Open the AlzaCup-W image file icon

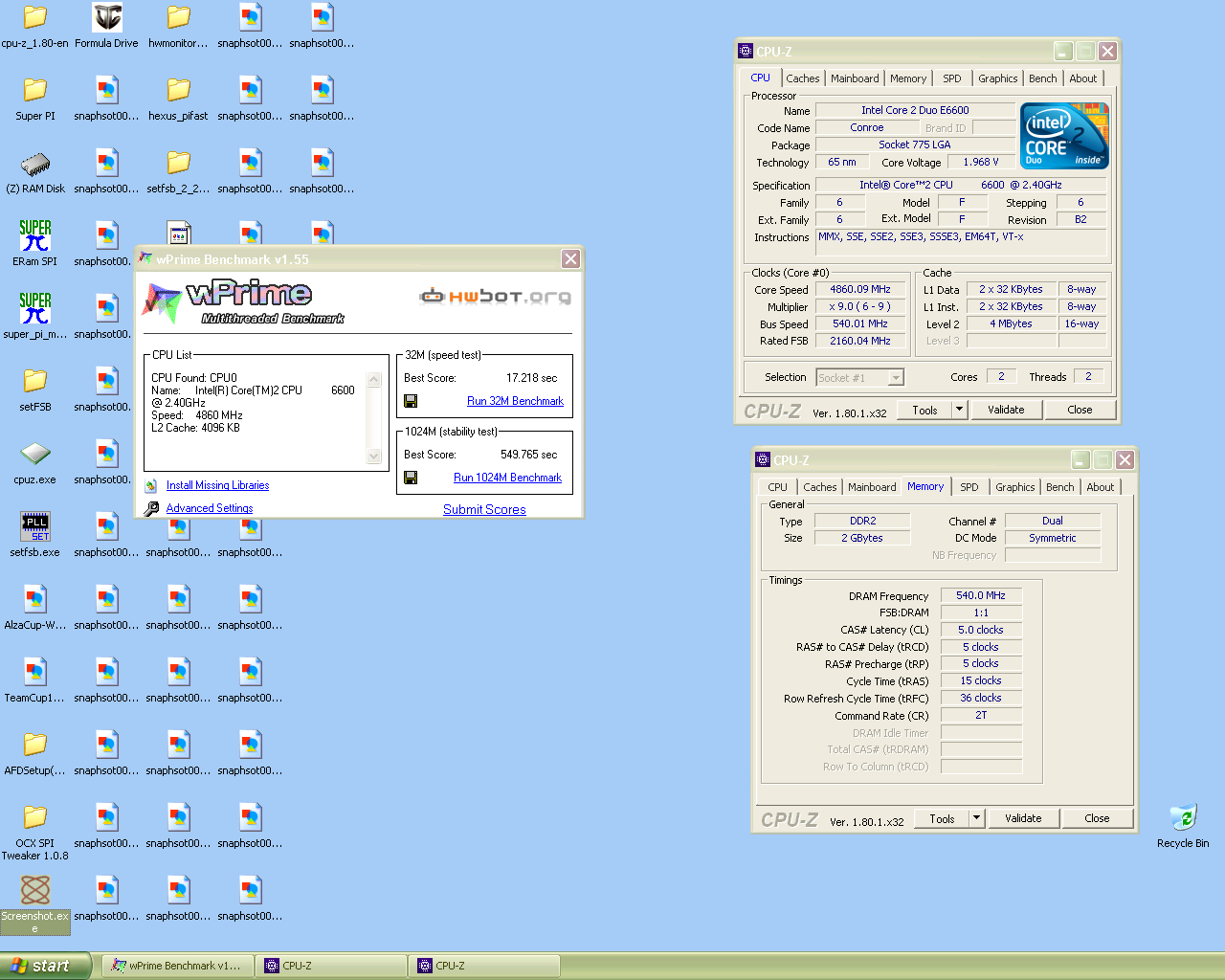click(35, 599)
